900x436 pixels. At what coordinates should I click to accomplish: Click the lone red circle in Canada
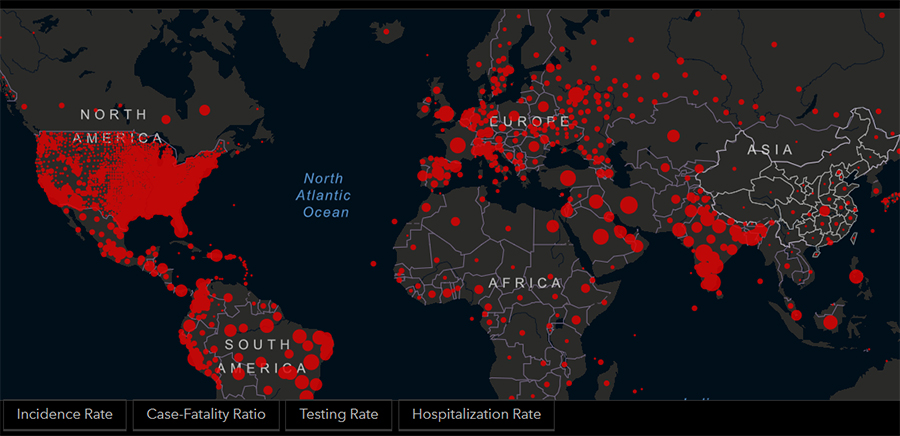pyautogui.click(x=204, y=110)
